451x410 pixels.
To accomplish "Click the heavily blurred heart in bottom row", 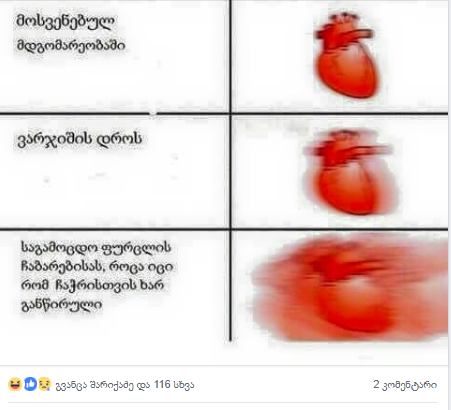I will point(350,288).
